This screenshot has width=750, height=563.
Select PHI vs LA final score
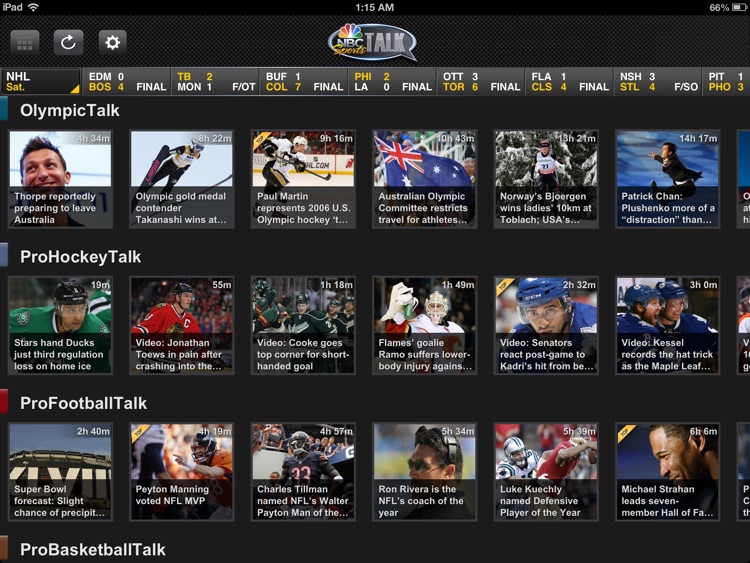(393, 82)
